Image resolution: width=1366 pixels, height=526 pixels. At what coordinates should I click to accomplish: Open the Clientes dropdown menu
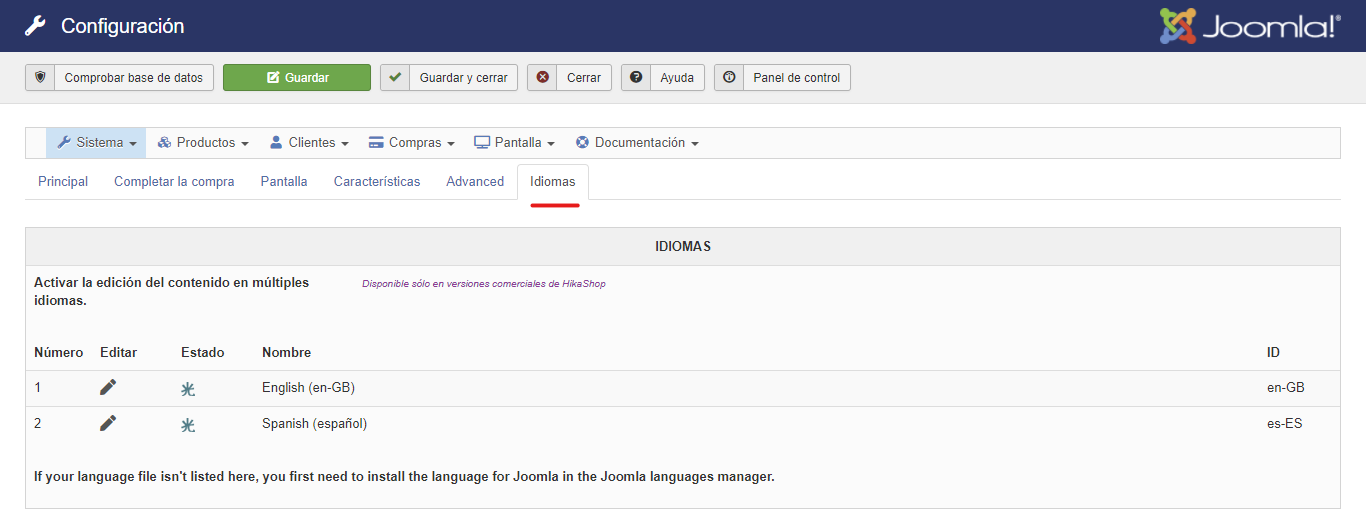[x=309, y=143]
